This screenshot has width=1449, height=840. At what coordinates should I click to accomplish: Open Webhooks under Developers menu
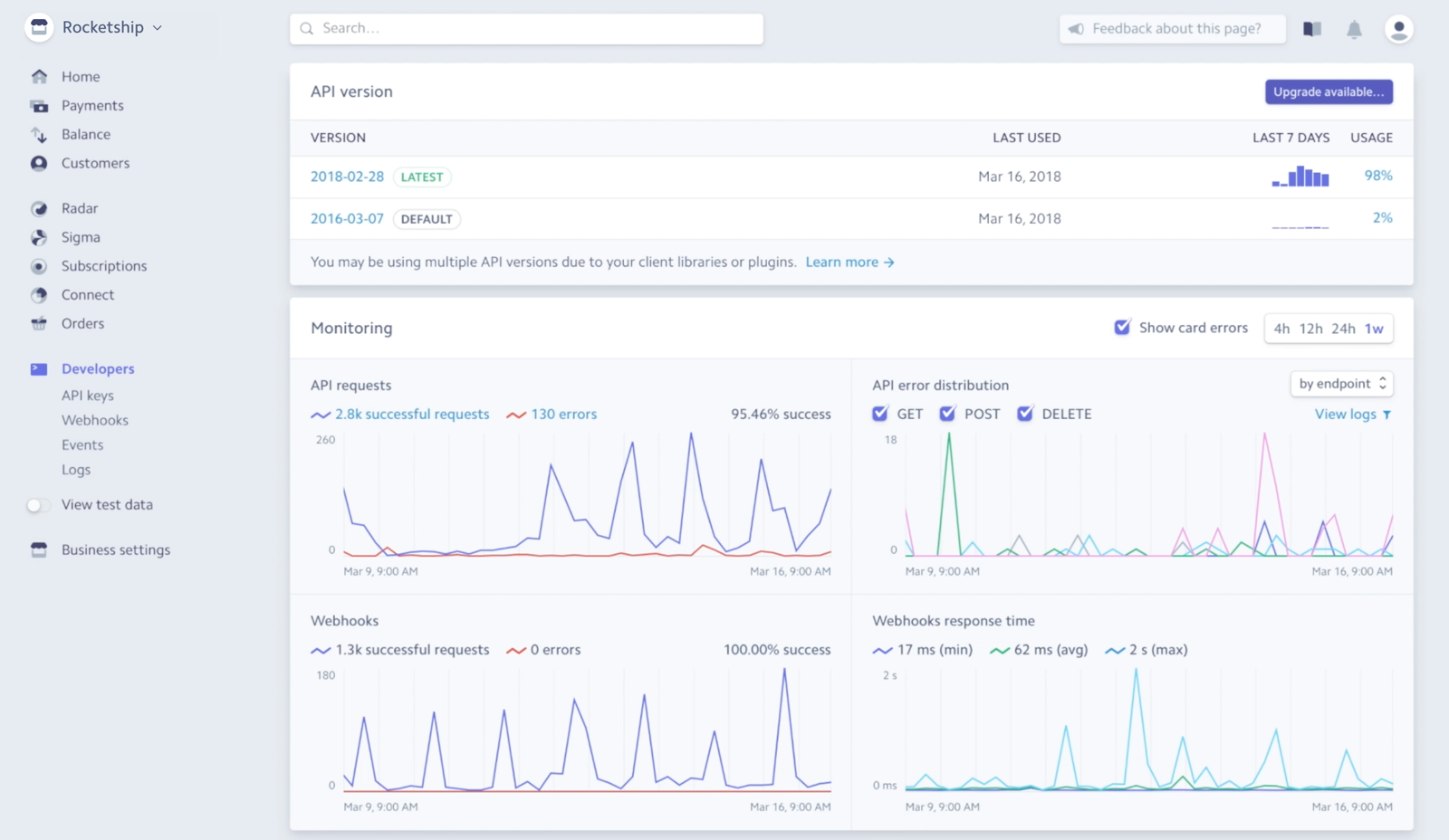coord(95,420)
